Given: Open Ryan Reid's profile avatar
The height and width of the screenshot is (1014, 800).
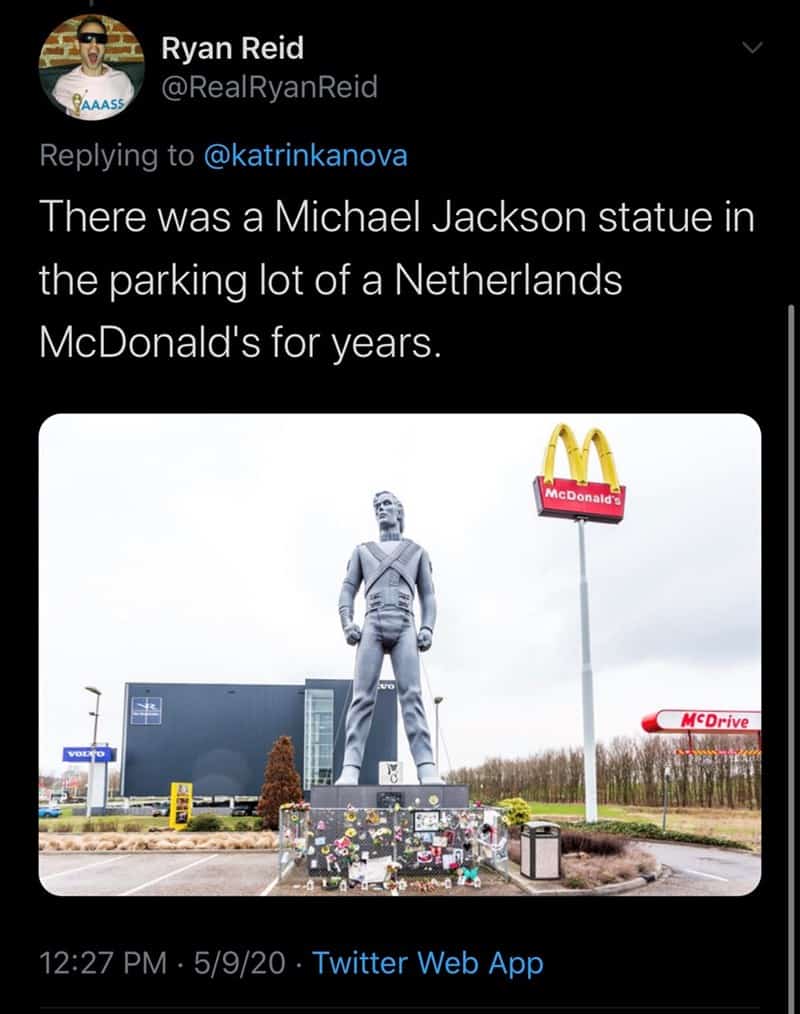Looking at the screenshot, I should pyautogui.click(x=91, y=67).
